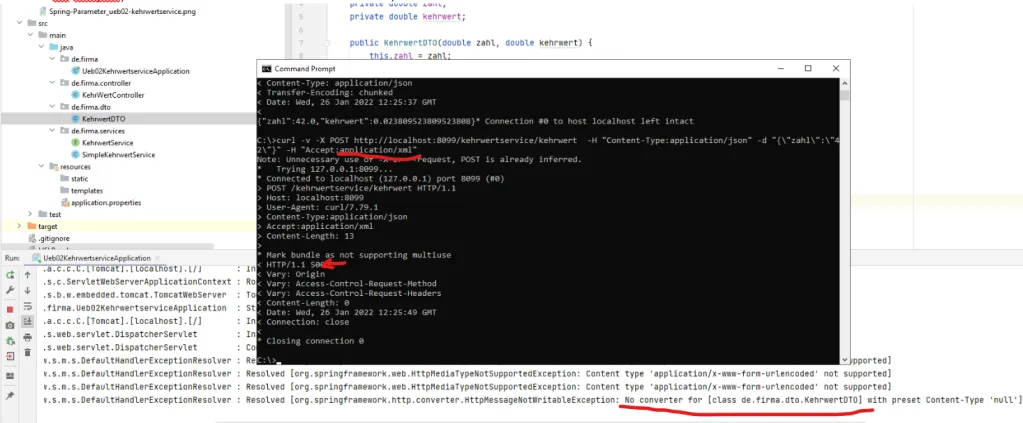This screenshot has height=423, width=1023.
Task: Collapse the java folder
Action: pos(41,47)
